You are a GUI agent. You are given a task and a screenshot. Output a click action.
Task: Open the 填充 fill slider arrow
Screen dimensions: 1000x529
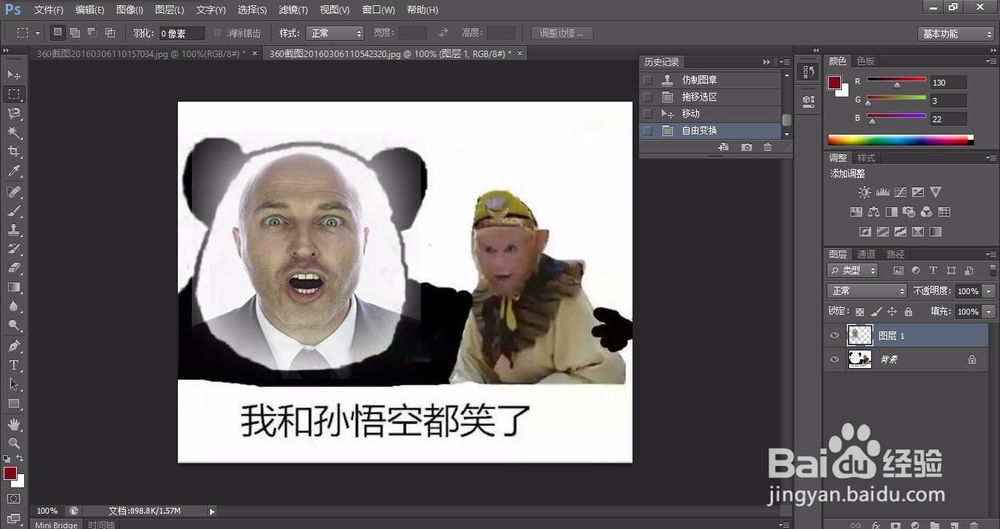pos(989,311)
